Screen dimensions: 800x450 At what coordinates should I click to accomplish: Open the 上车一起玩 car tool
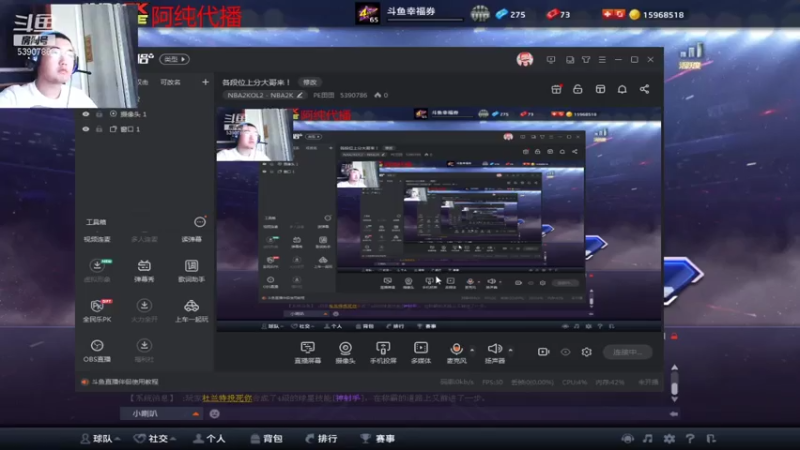click(x=191, y=310)
